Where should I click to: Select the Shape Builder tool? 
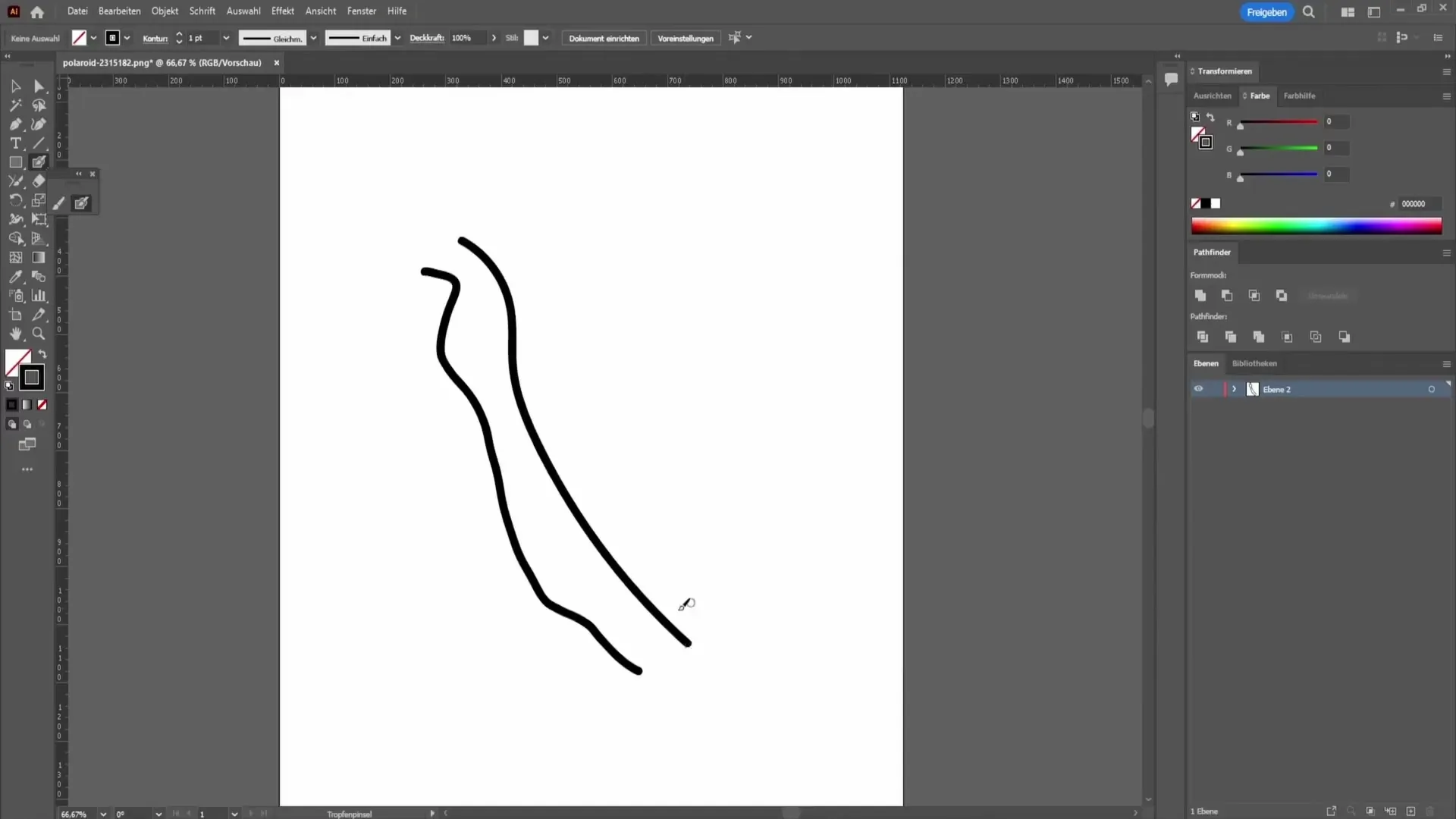tap(15, 238)
